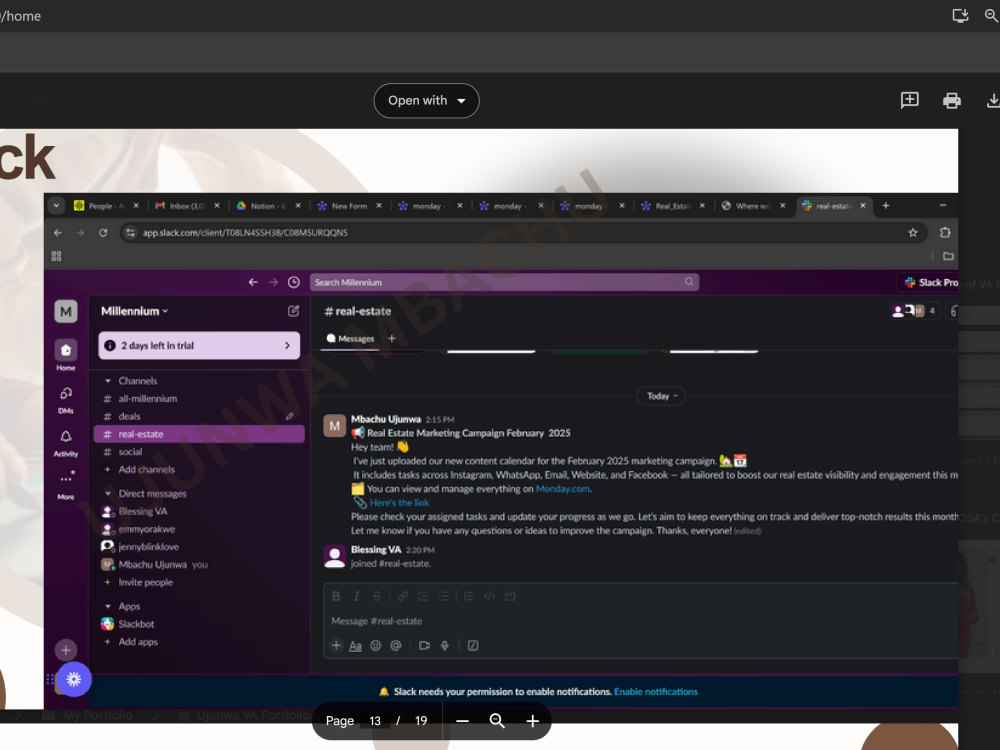1000x750 pixels.
Task: Open the all-millennium channel
Action: tap(147, 399)
